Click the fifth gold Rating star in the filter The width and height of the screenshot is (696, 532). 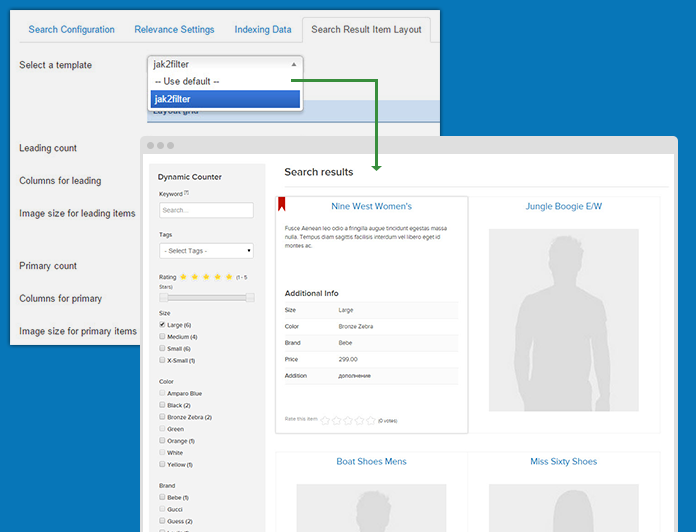(229, 277)
